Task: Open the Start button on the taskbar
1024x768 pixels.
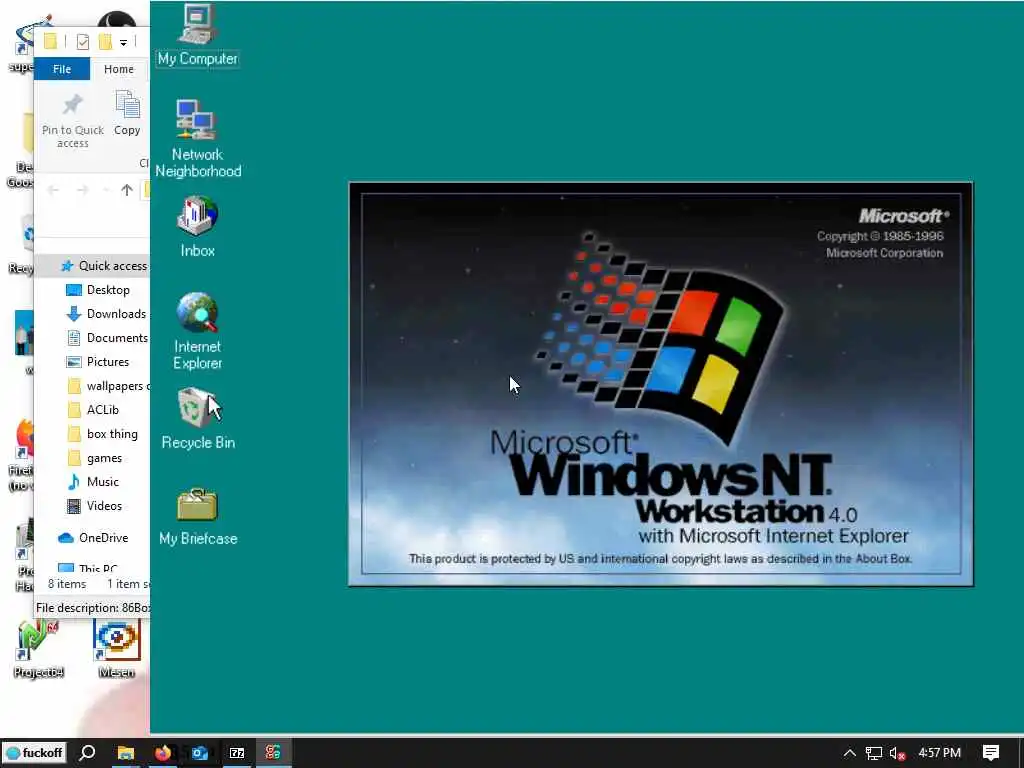Action: 35,752
